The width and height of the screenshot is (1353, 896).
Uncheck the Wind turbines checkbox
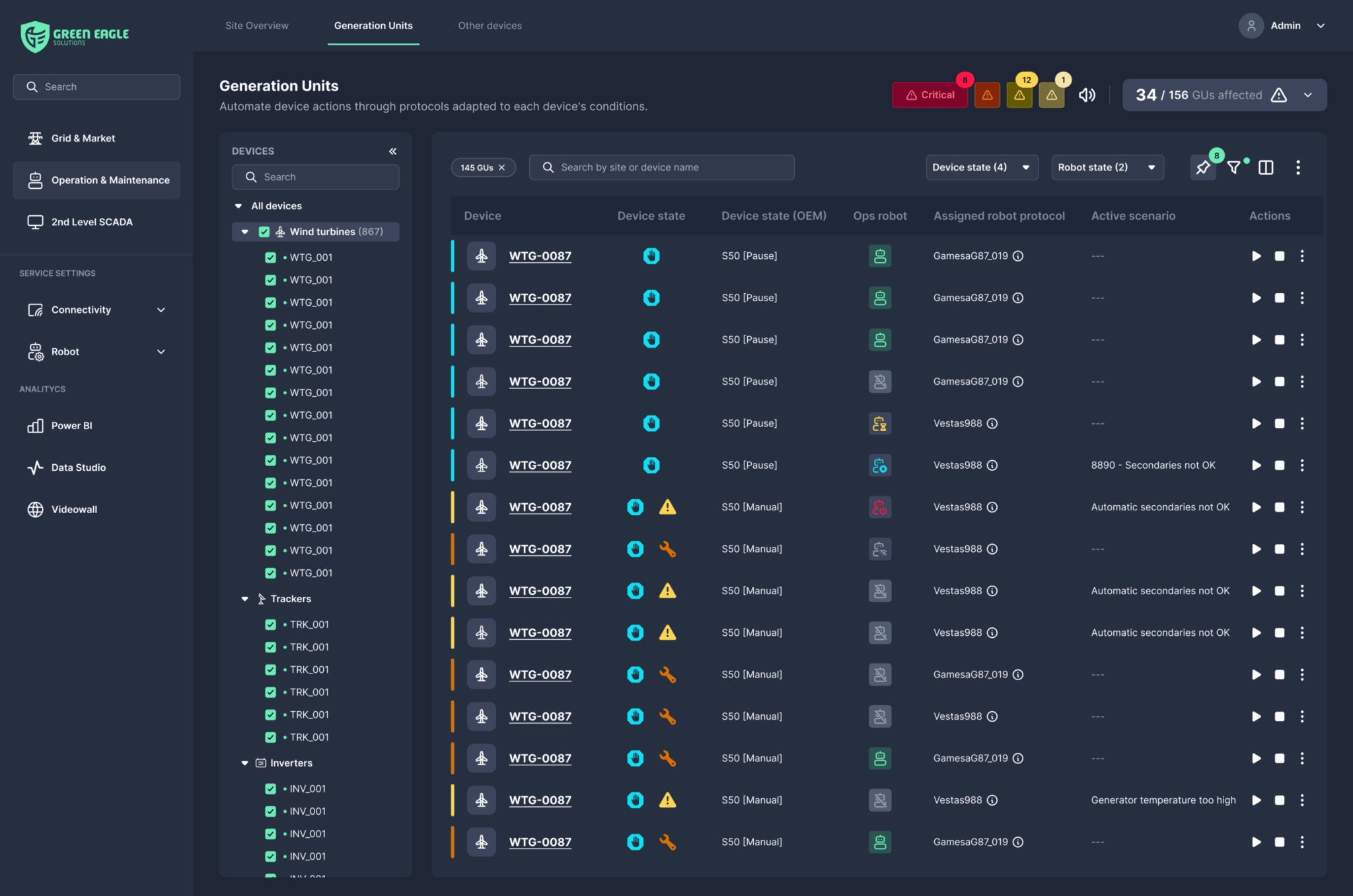tap(264, 232)
